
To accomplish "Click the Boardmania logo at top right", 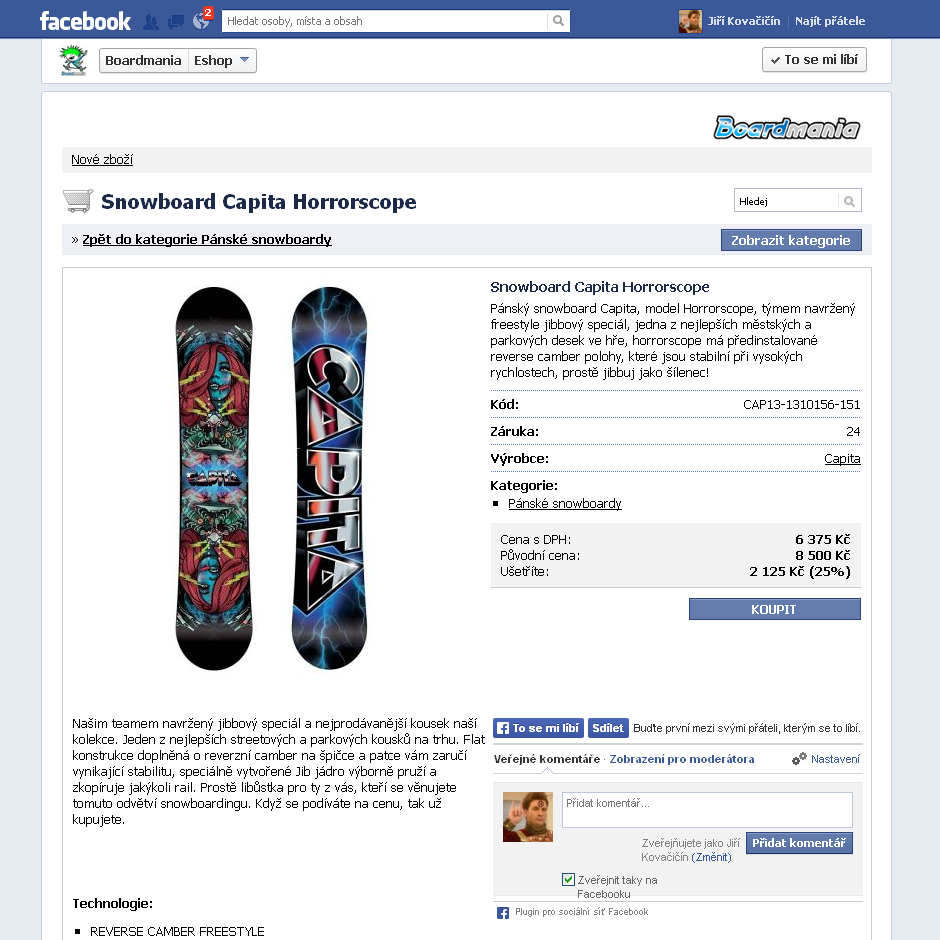I will pos(787,127).
